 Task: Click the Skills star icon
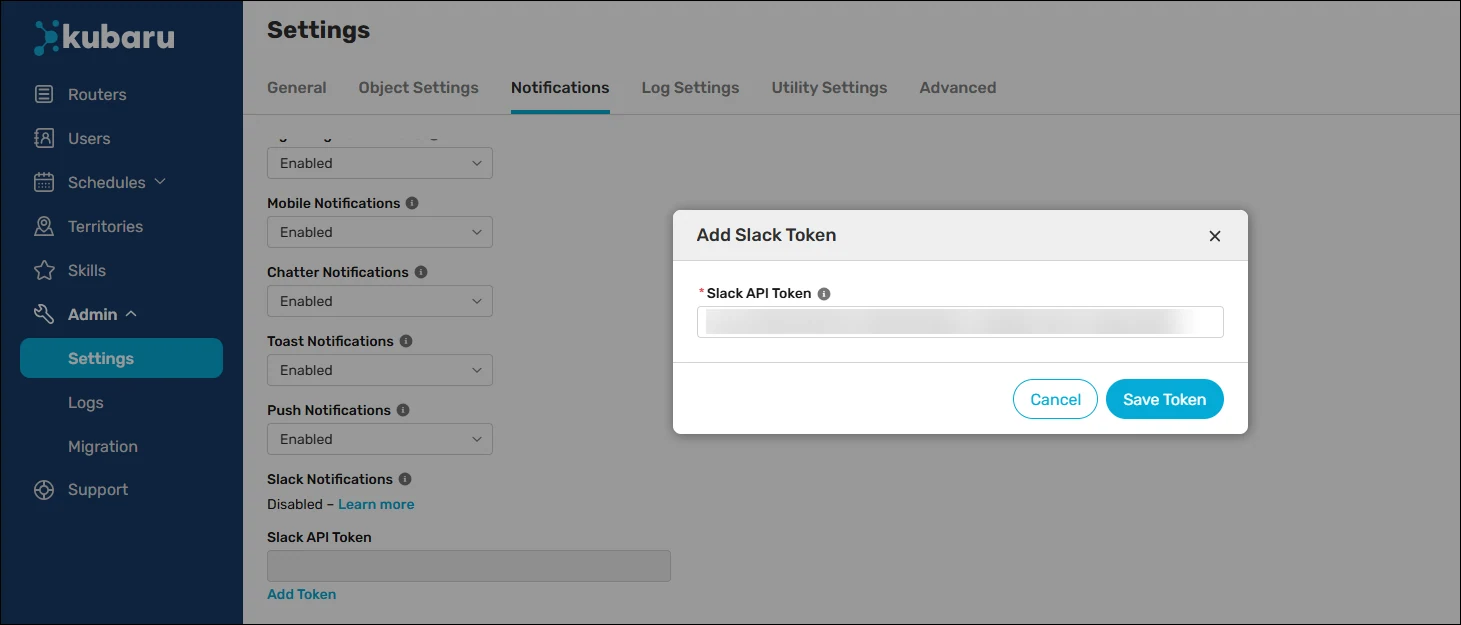(44, 270)
